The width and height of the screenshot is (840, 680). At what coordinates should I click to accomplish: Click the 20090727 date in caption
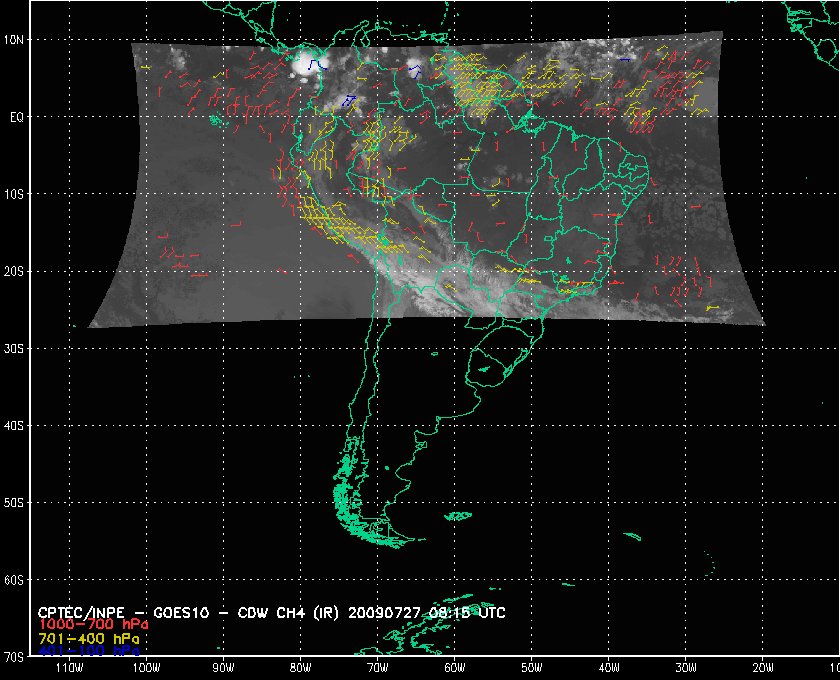click(385, 613)
